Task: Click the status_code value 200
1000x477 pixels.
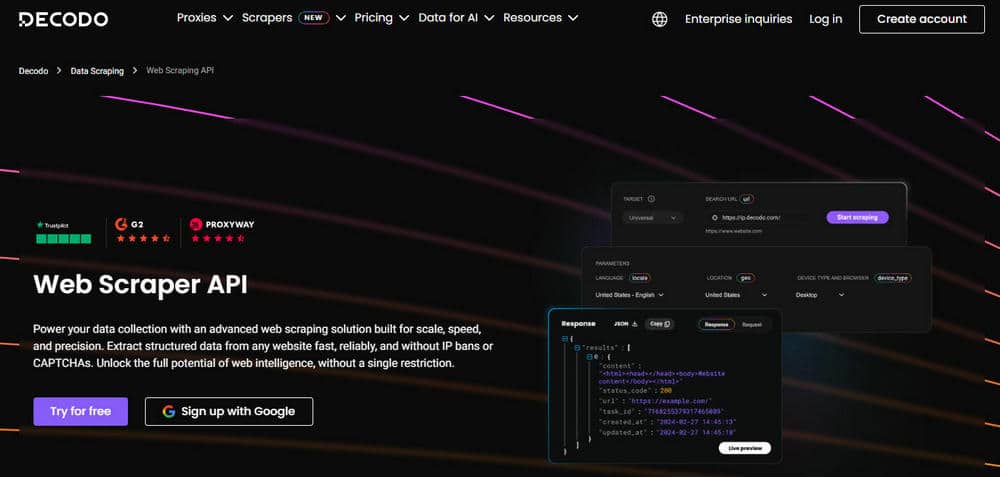Action: click(x=666, y=390)
